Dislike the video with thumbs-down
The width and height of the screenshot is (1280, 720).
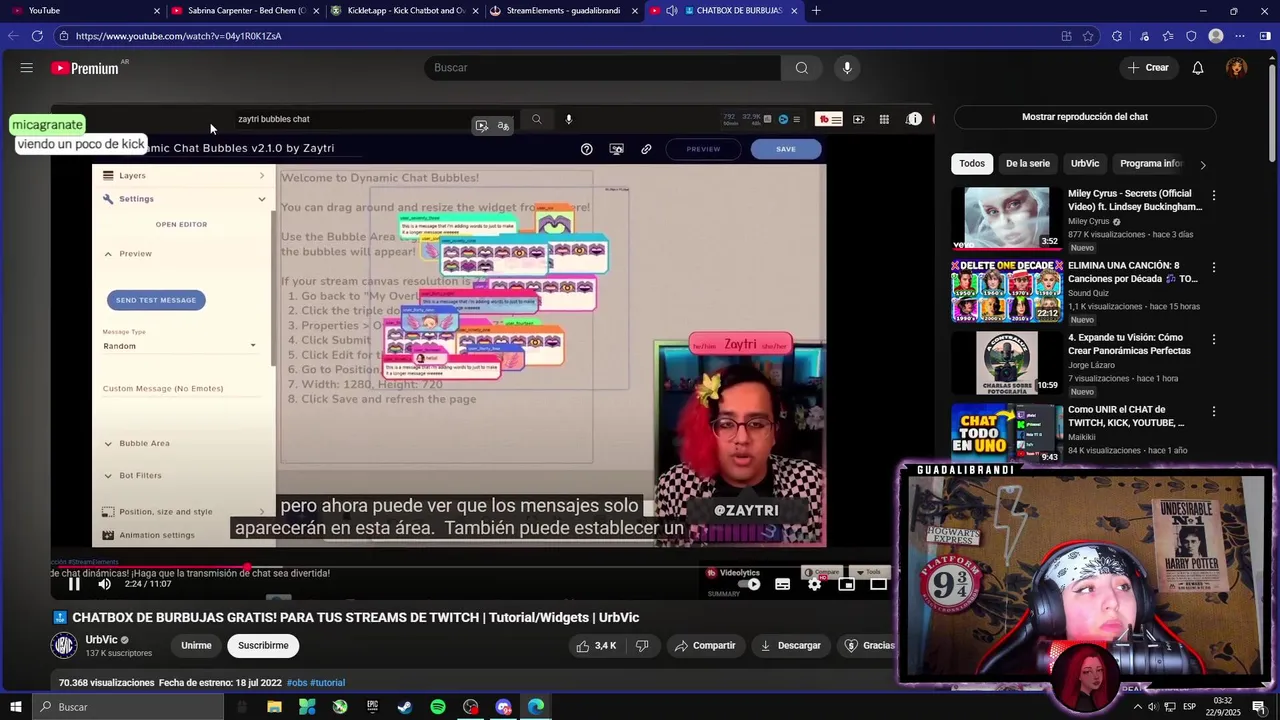643,646
